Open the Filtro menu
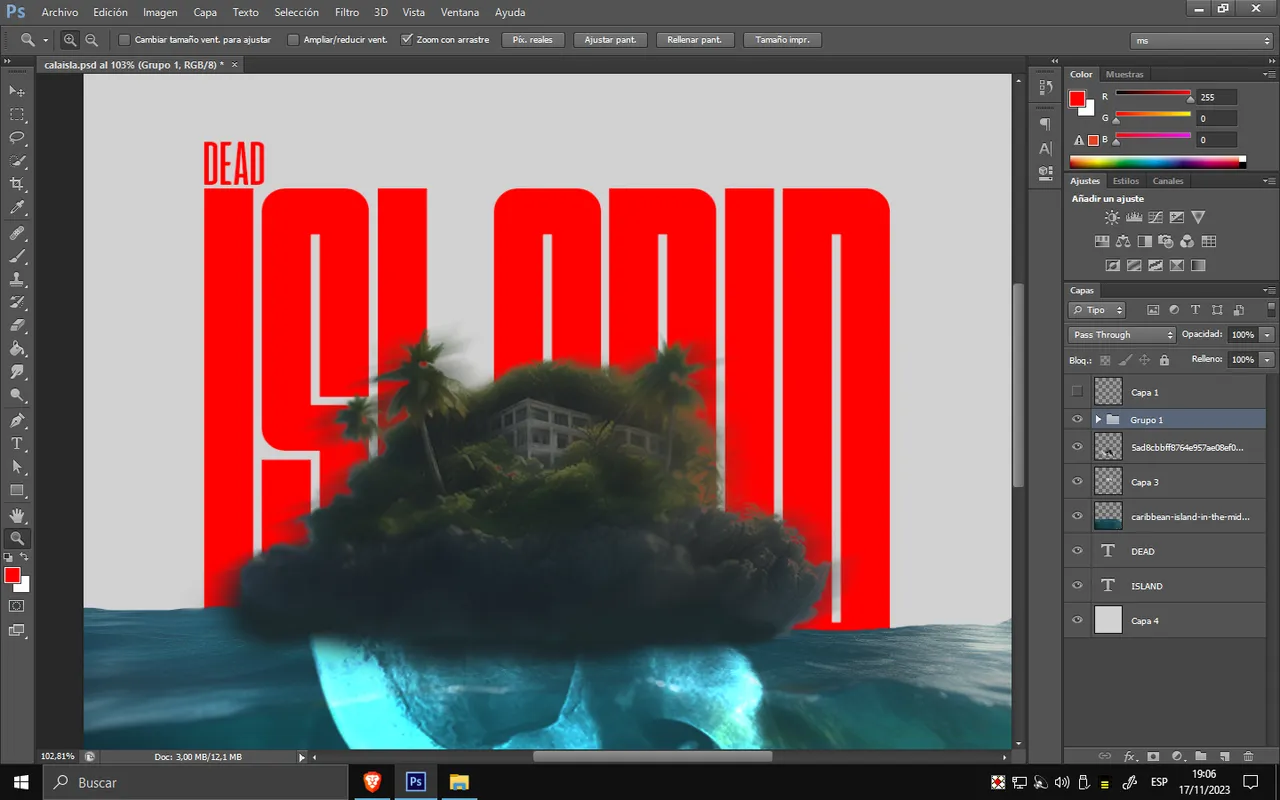This screenshot has width=1280, height=800. point(347,12)
